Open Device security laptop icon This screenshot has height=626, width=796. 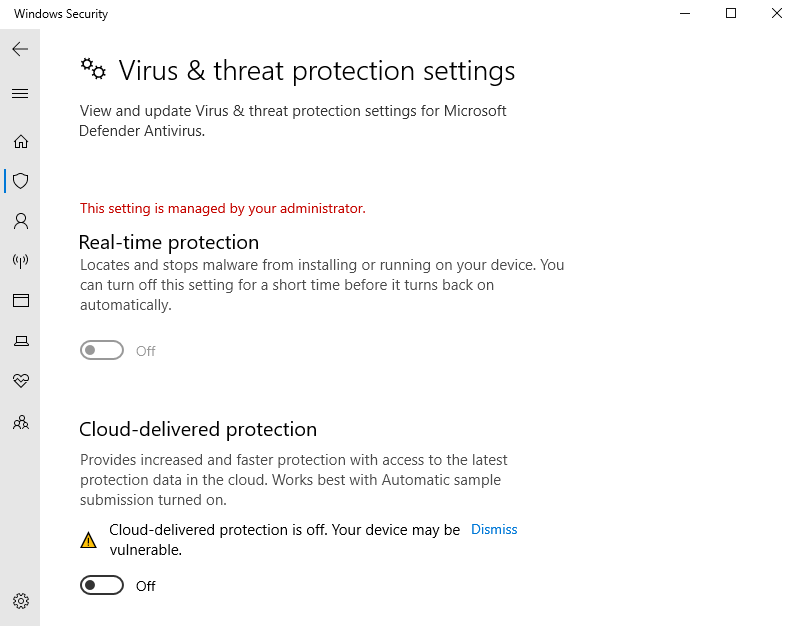(21, 341)
